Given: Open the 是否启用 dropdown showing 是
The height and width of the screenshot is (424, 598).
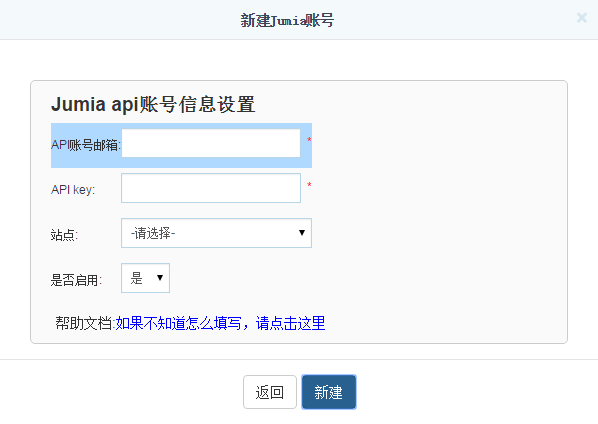Looking at the screenshot, I should tap(145, 278).
